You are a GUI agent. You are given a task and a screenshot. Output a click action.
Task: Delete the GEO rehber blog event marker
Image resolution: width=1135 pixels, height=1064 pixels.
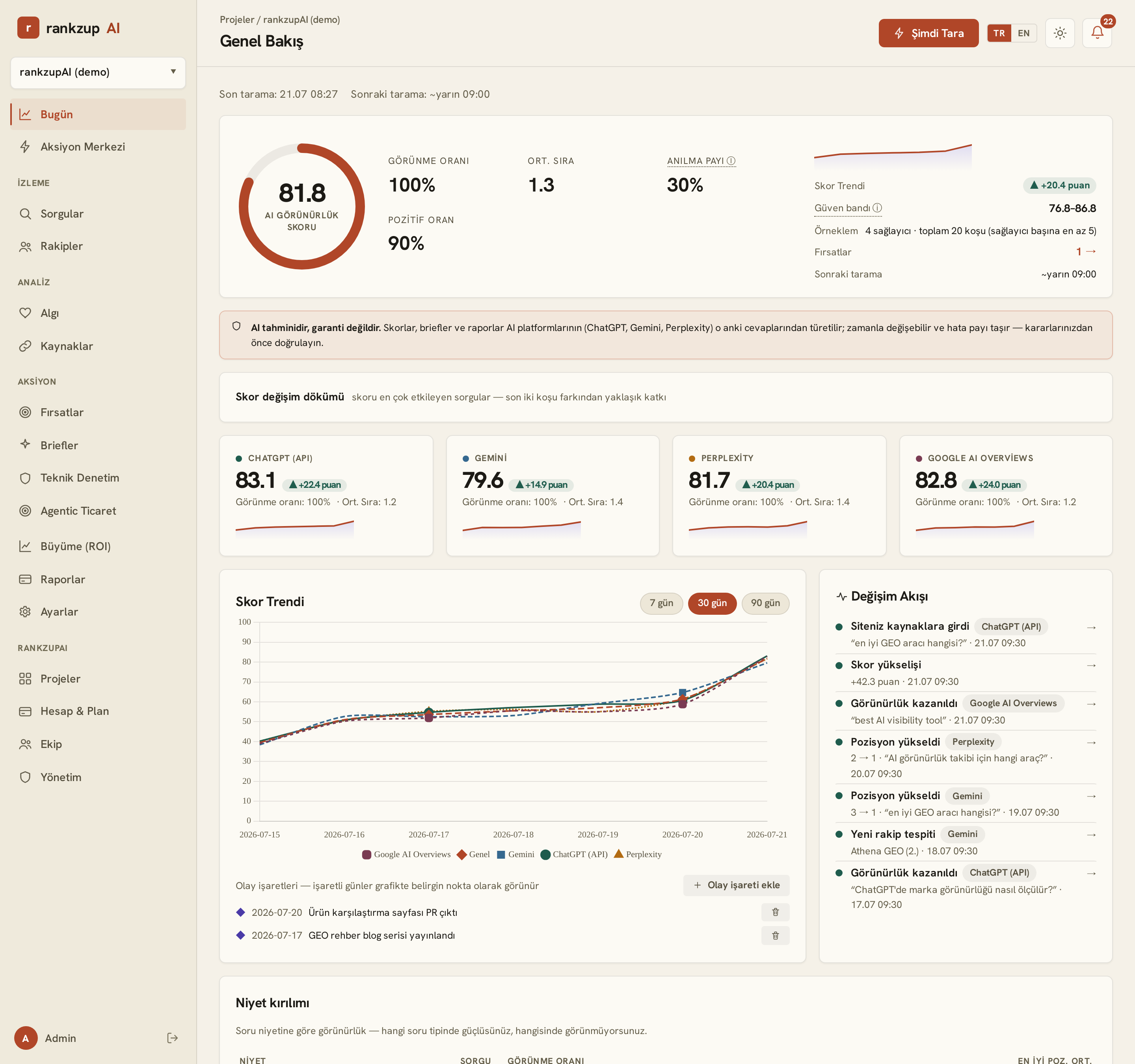point(775,936)
